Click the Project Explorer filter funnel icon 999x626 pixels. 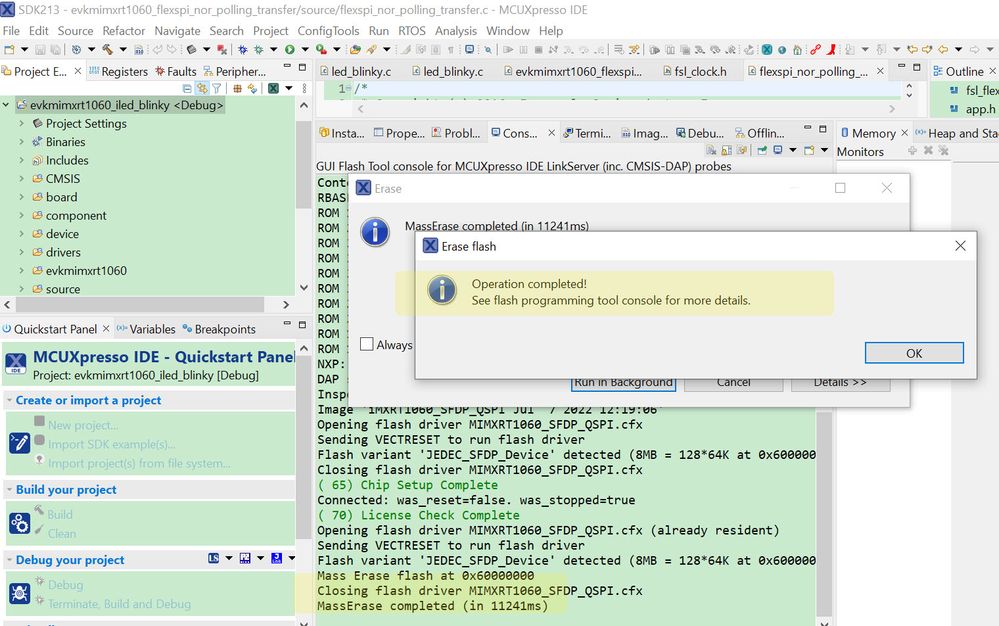coord(217,89)
